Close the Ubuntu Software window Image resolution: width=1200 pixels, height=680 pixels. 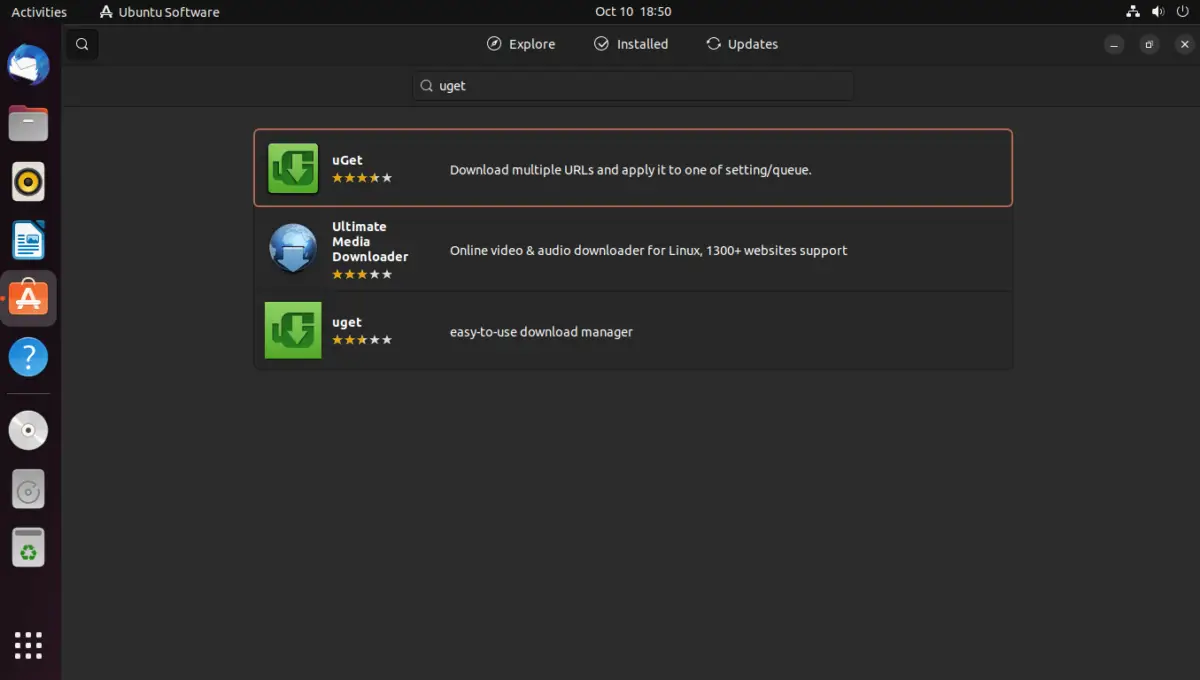[1183, 44]
